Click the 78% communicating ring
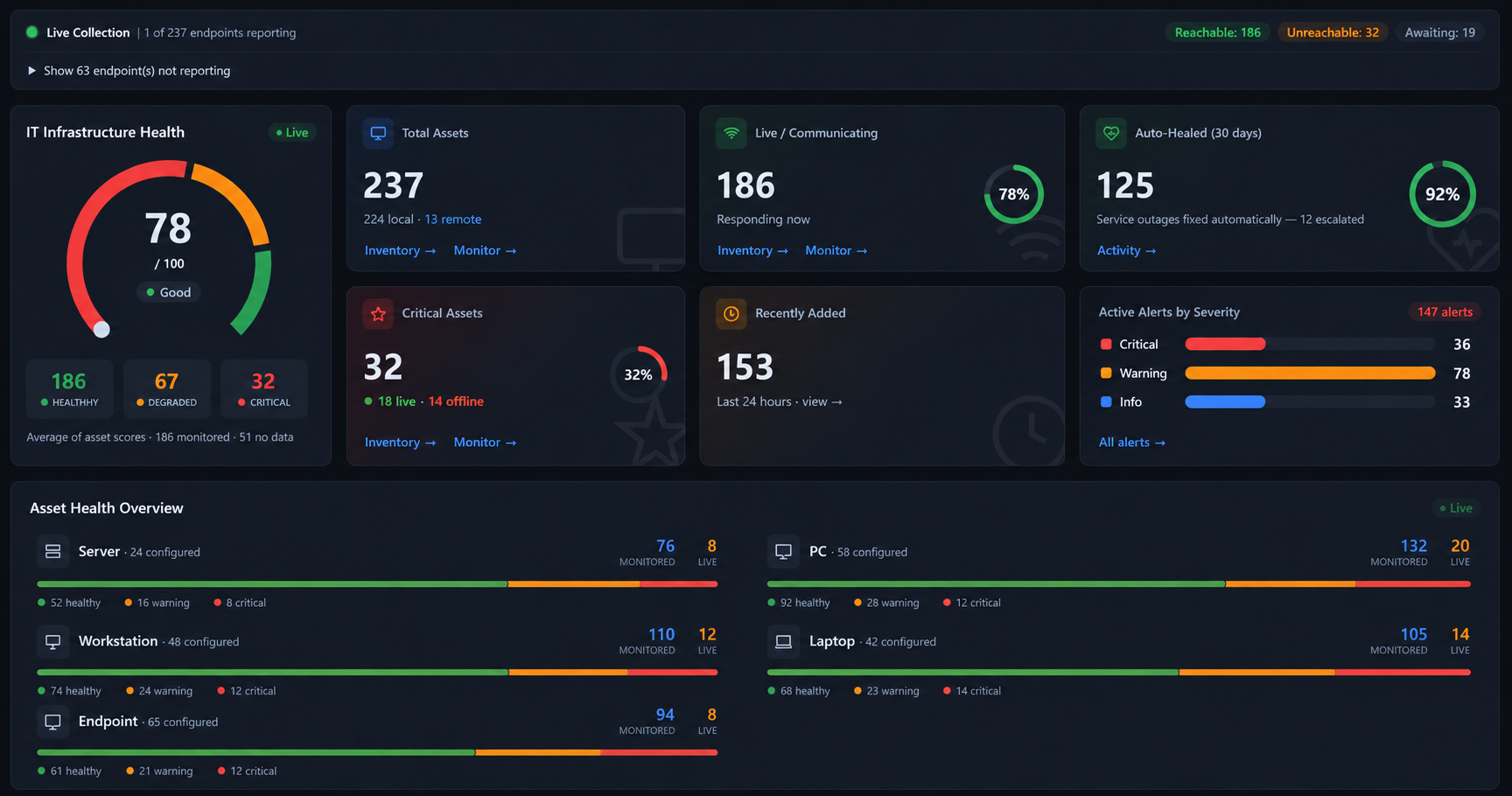The height and width of the screenshot is (796, 1512). (1013, 194)
